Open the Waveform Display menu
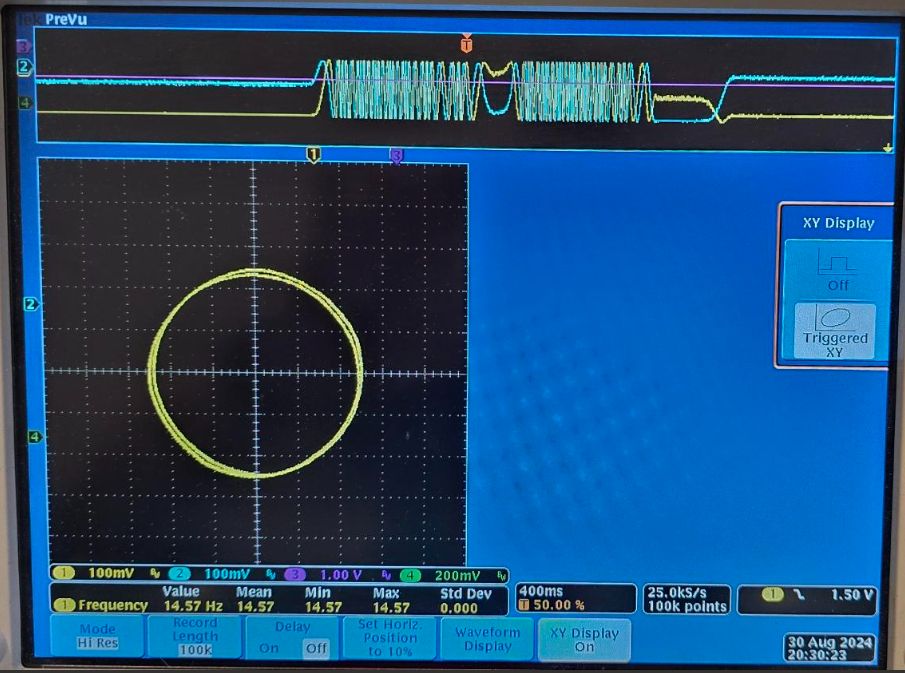This screenshot has width=905, height=673. (487, 638)
